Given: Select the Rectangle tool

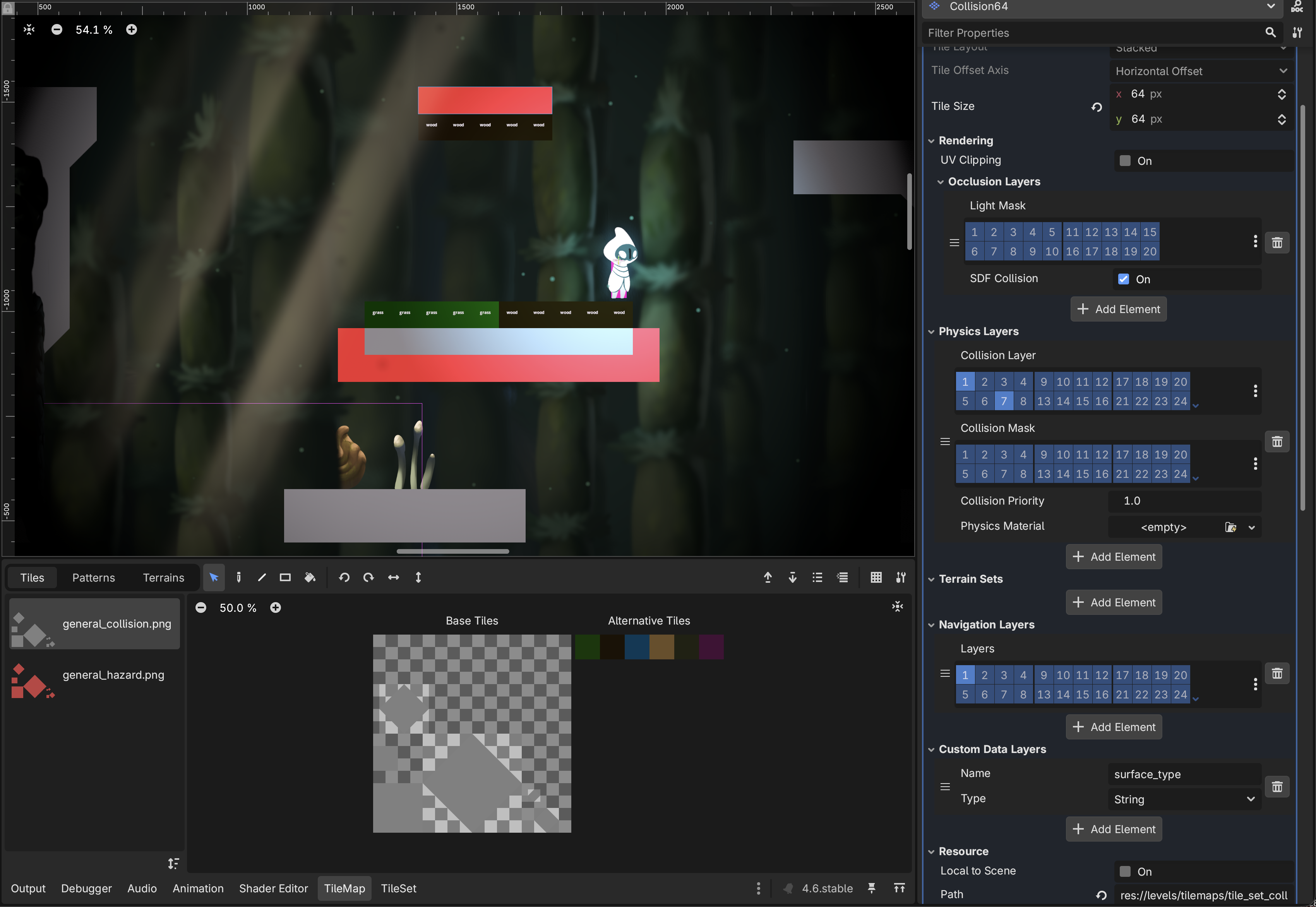Looking at the screenshot, I should [285, 577].
